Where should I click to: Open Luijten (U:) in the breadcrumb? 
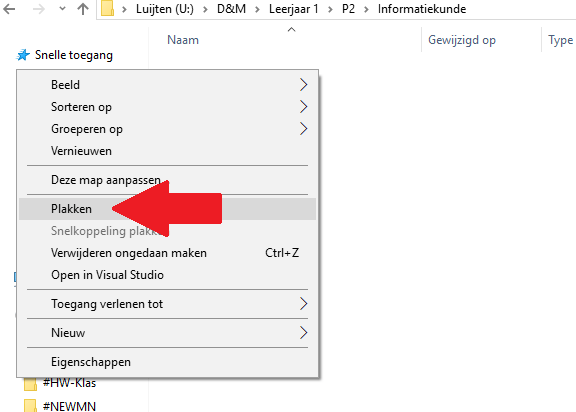click(x=165, y=9)
